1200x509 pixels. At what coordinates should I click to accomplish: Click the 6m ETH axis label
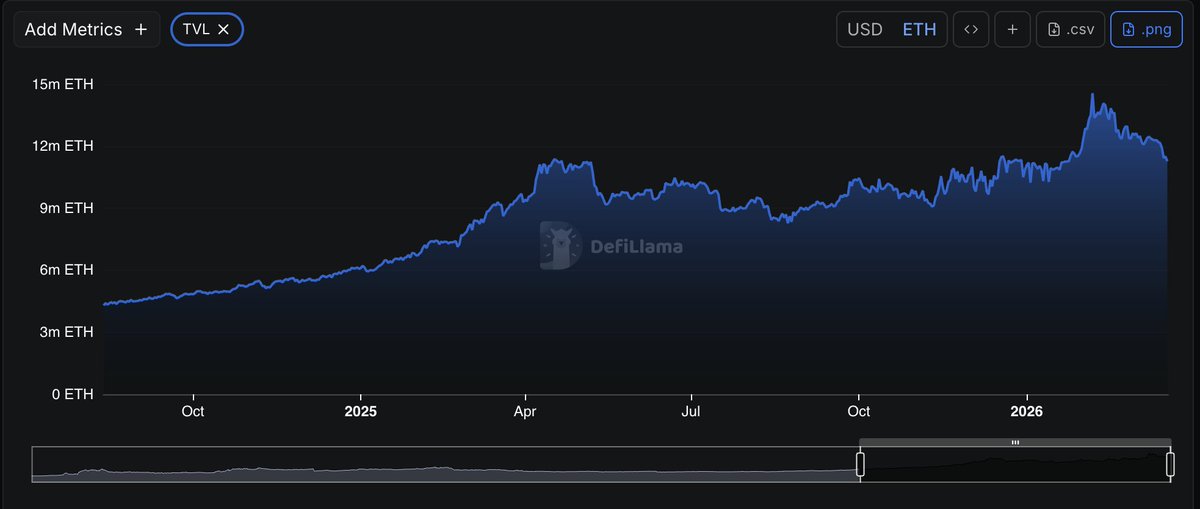[x=67, y=270]
